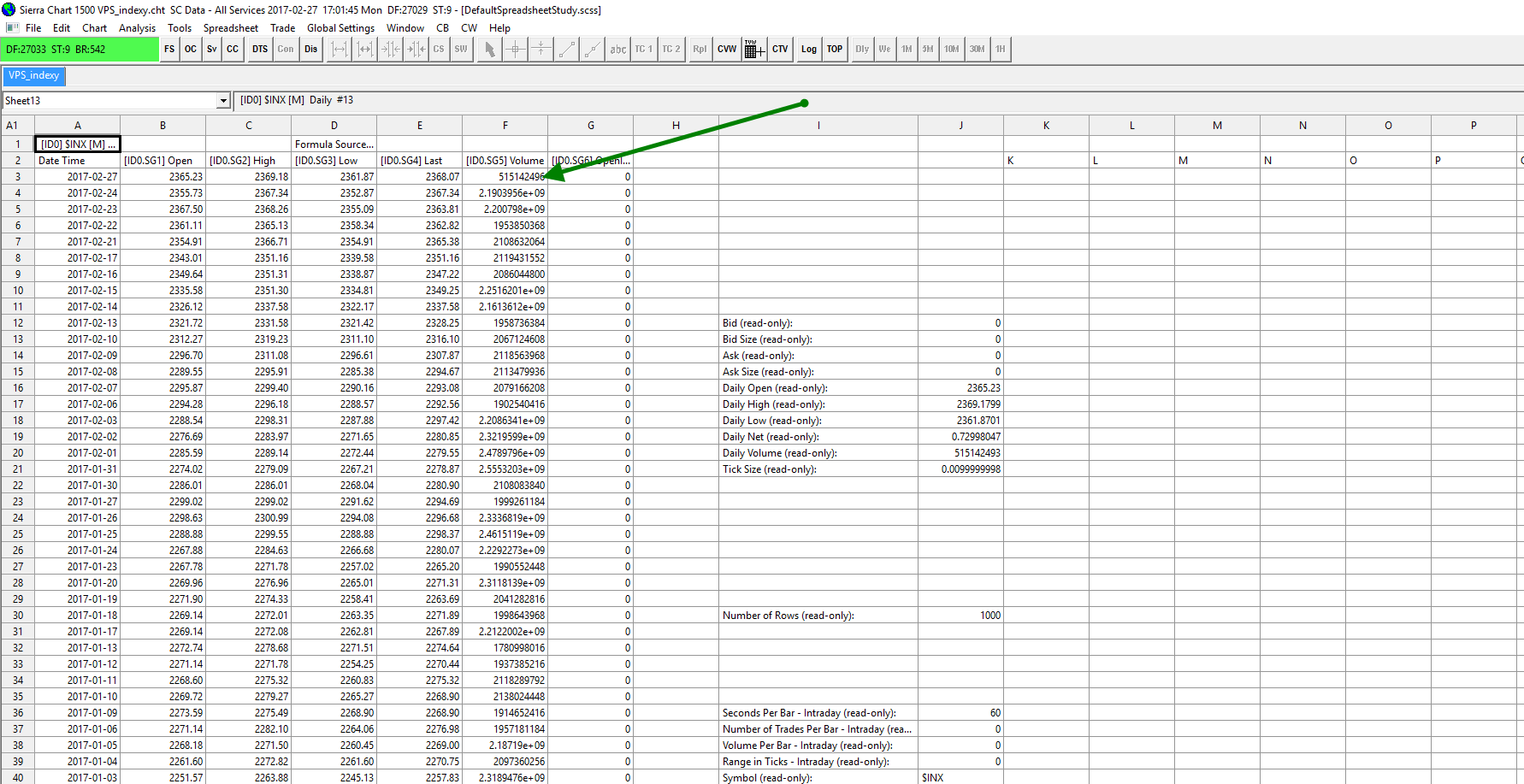Switch to 5M timeframe button

click(x=928, y=50)
